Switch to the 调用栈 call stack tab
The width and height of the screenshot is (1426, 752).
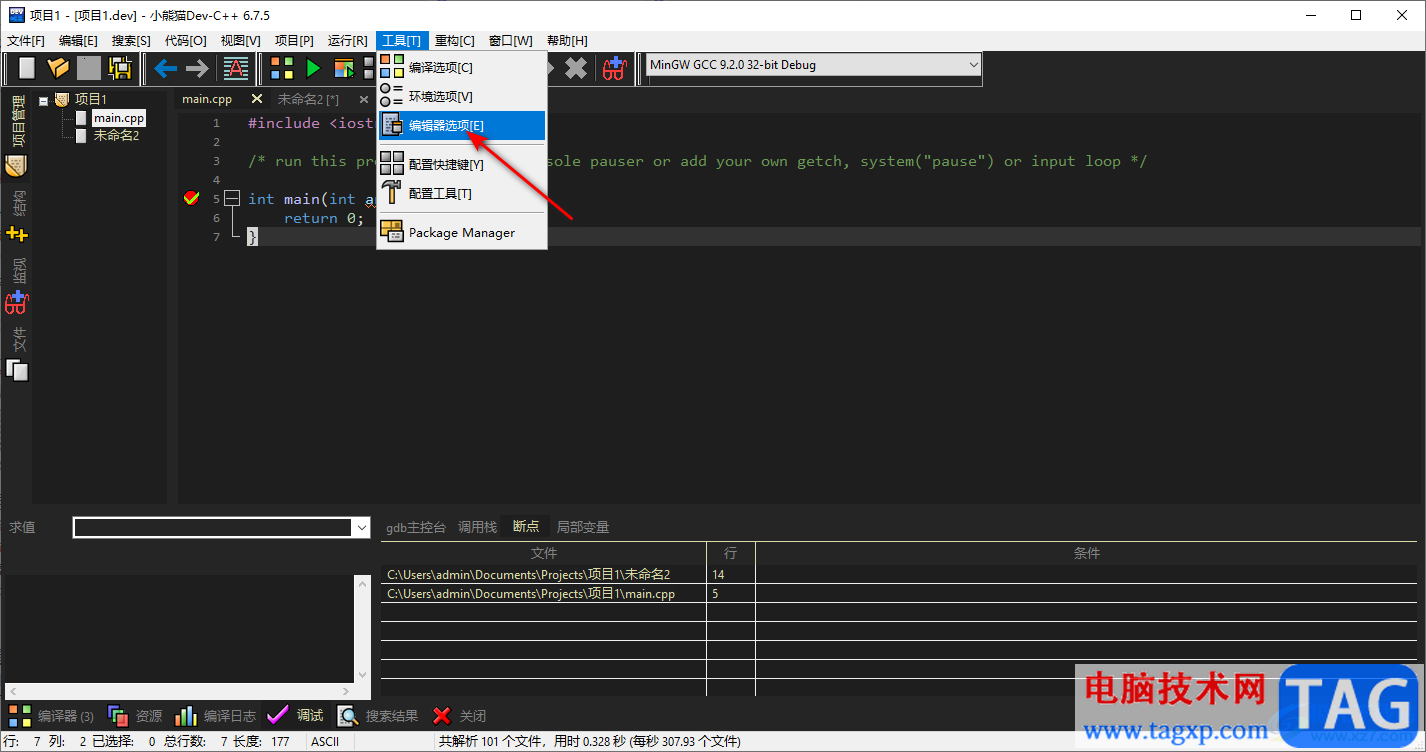(x=477, y=527)
